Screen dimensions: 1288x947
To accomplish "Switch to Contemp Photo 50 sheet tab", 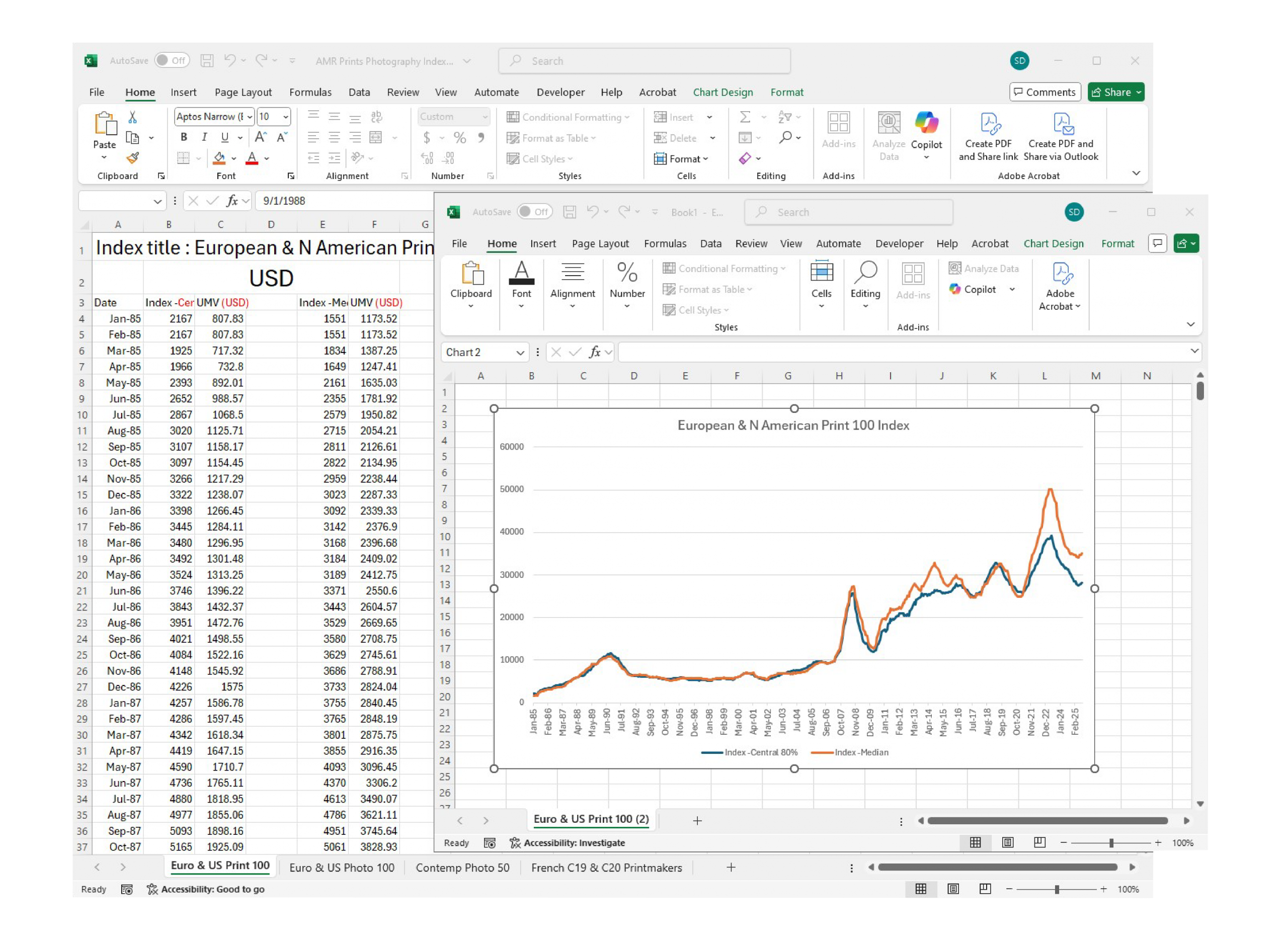I will click(462, 868).
